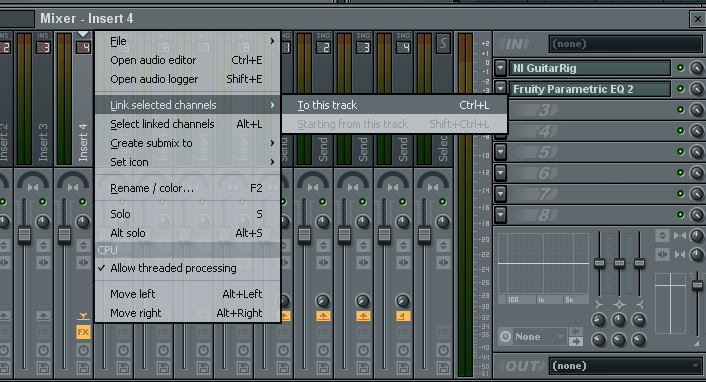Open NI GuitarRig slot menu arrow
The width and height of the screenshot is (706, 382).
coord(500,68)
